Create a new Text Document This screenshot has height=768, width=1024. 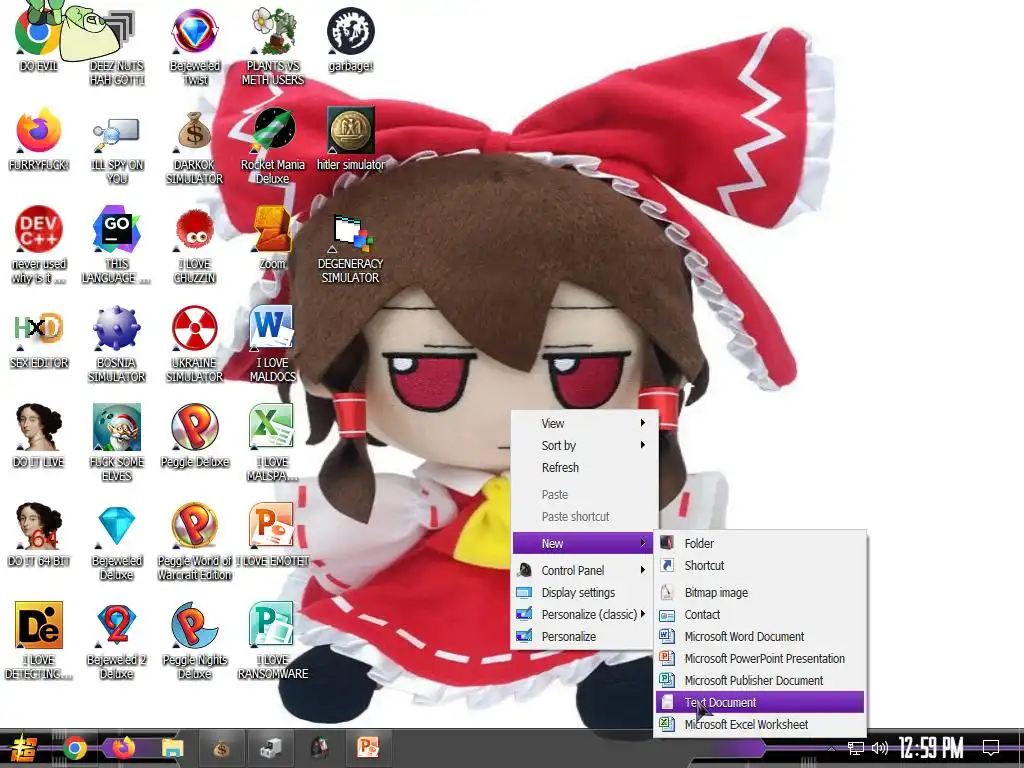760,703
